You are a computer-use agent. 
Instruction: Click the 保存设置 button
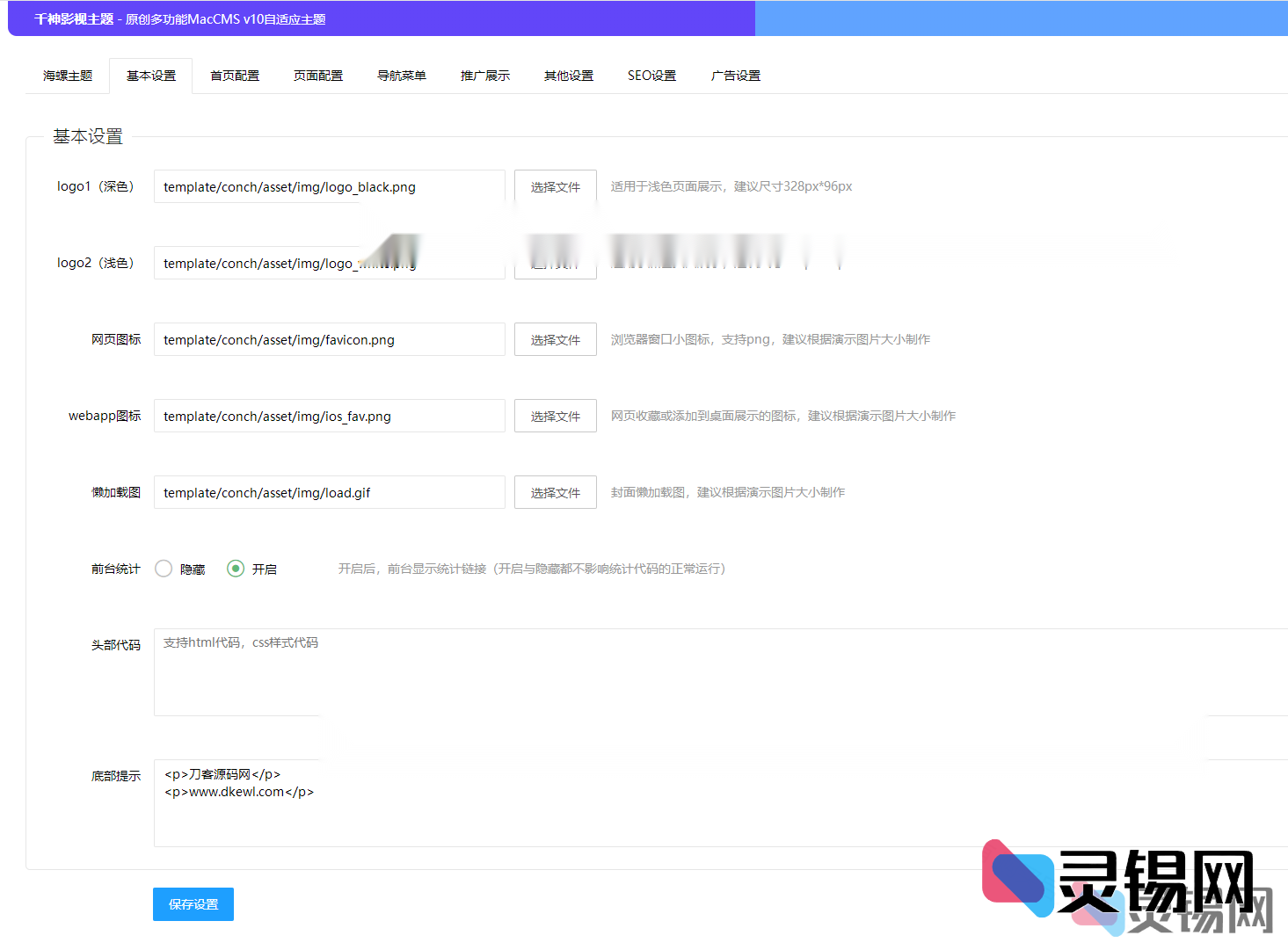pos(193,903)
